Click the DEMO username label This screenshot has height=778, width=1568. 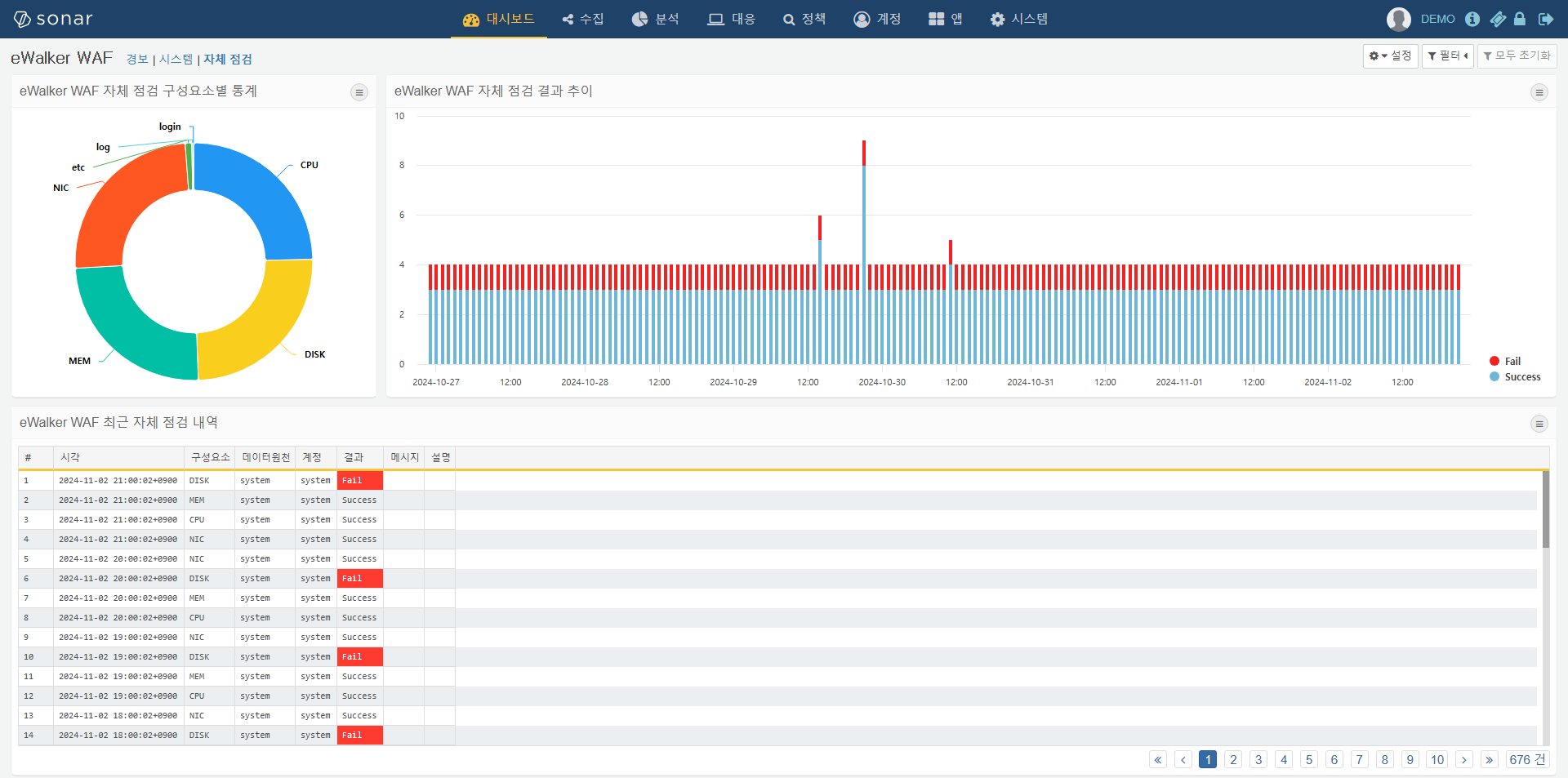click(1437, 19)
